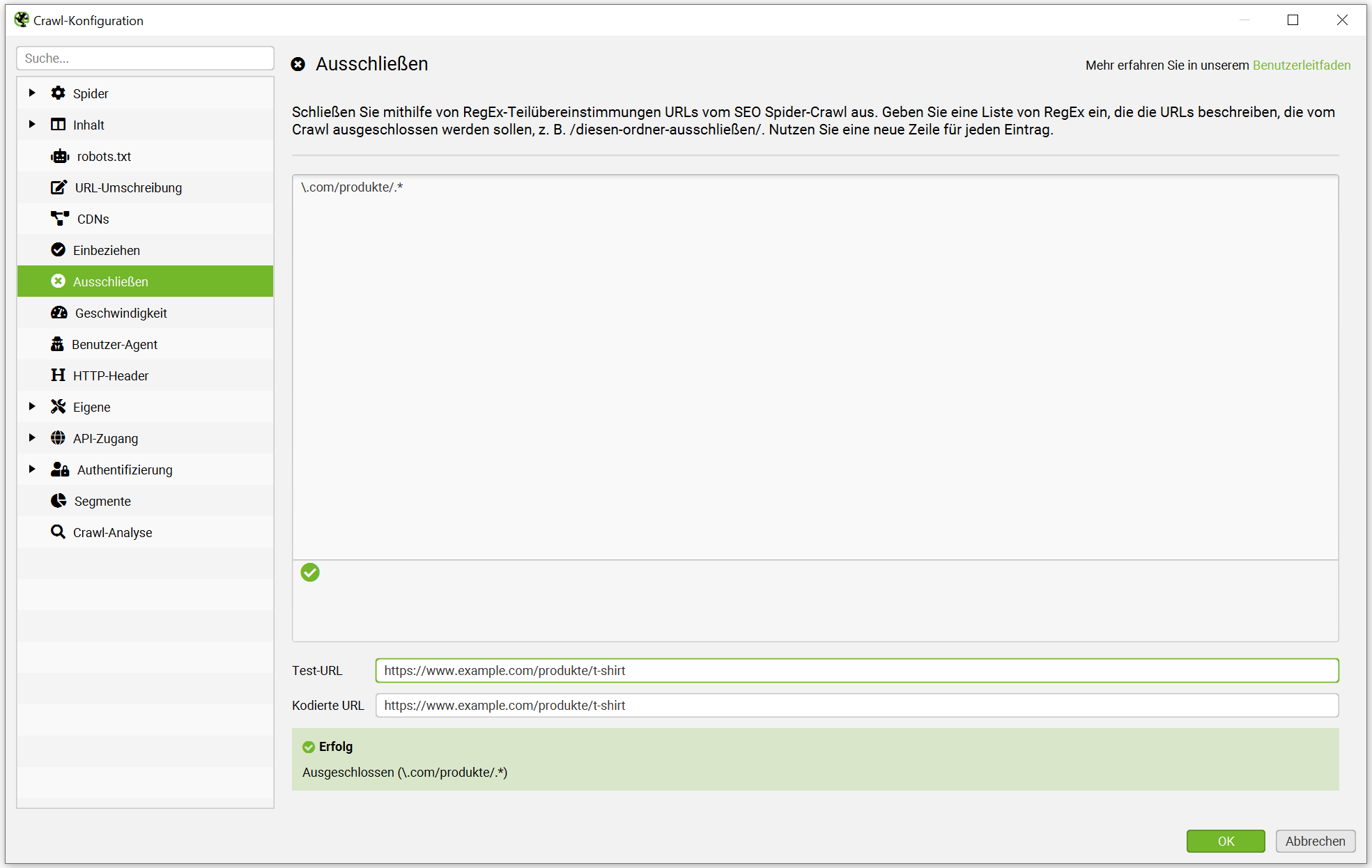Image resolution: width=1372 pixels, height=868 pixels.
Task: Click the Screaming Frog app icon in title bar
Action: (x=22, y=20)
